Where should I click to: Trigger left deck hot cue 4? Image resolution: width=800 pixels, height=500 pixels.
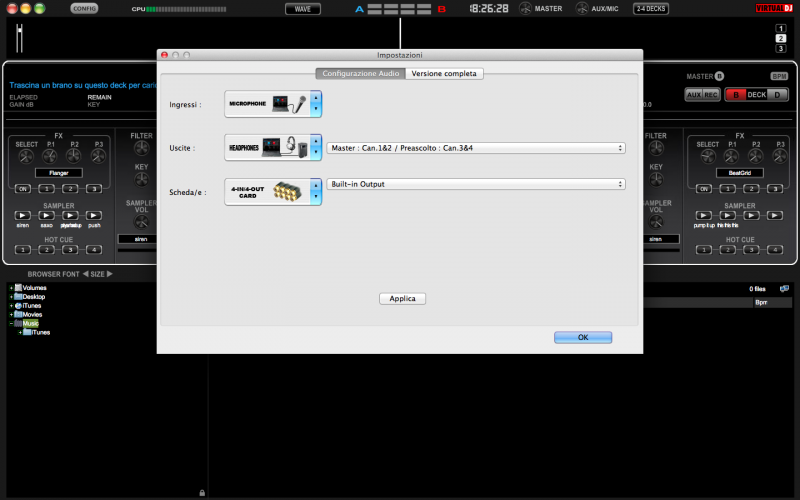click(x=94, y=249)
